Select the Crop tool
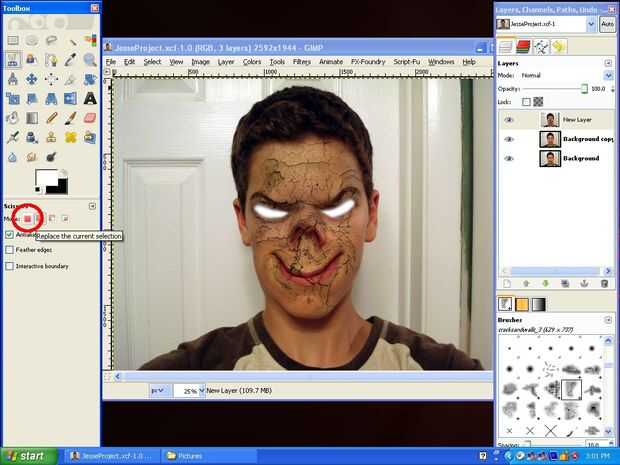The height and width of the screenshot is (465, 620). click(71, 79)
